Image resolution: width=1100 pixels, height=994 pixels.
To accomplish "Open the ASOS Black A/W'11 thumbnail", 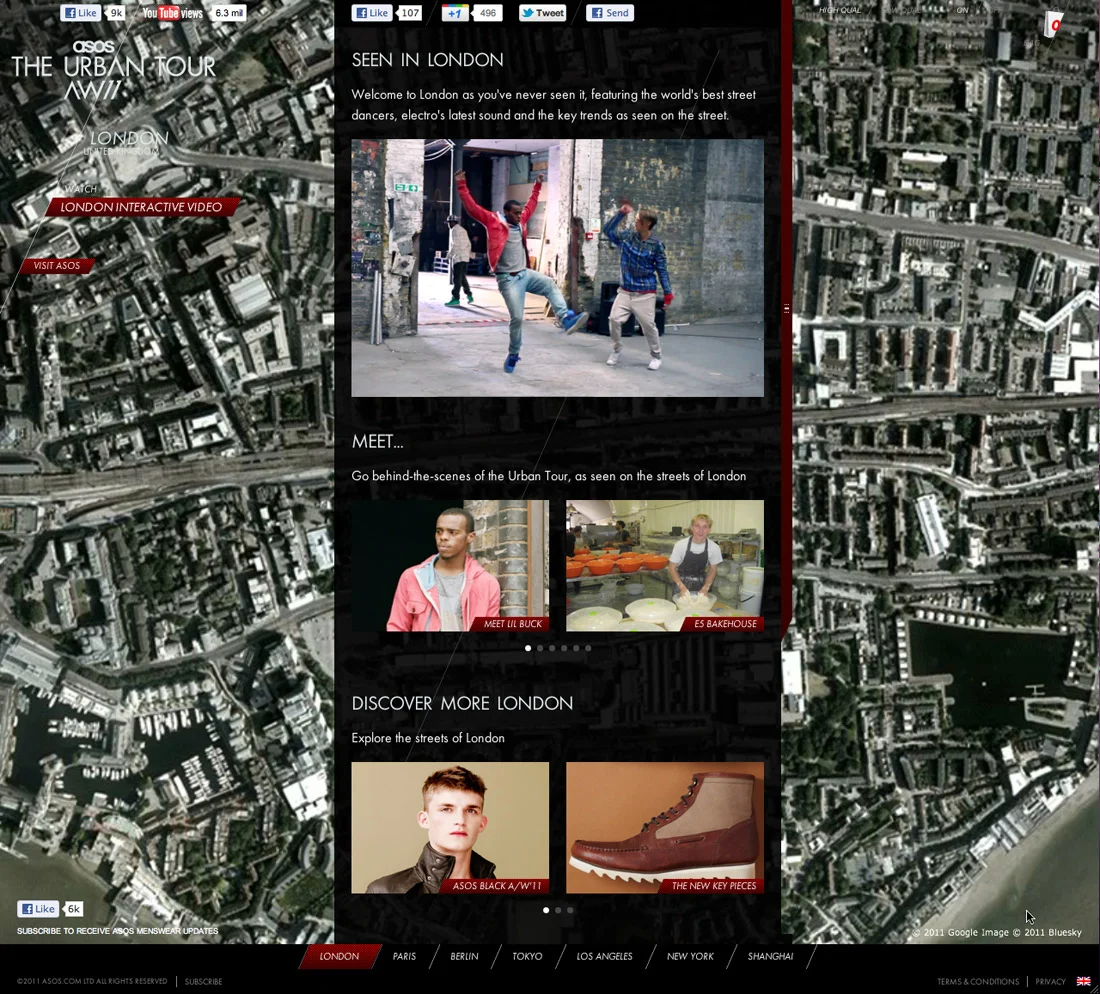I will [x=450, y=828].
